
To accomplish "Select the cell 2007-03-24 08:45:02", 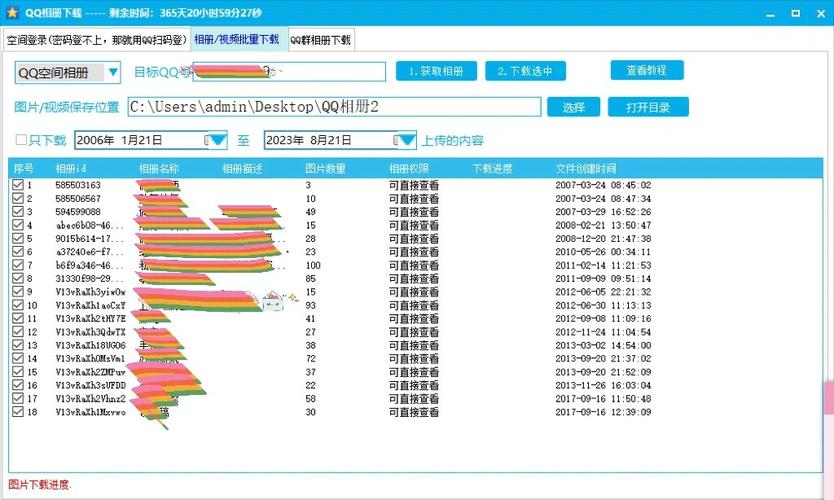I will [x=603, y=185].
